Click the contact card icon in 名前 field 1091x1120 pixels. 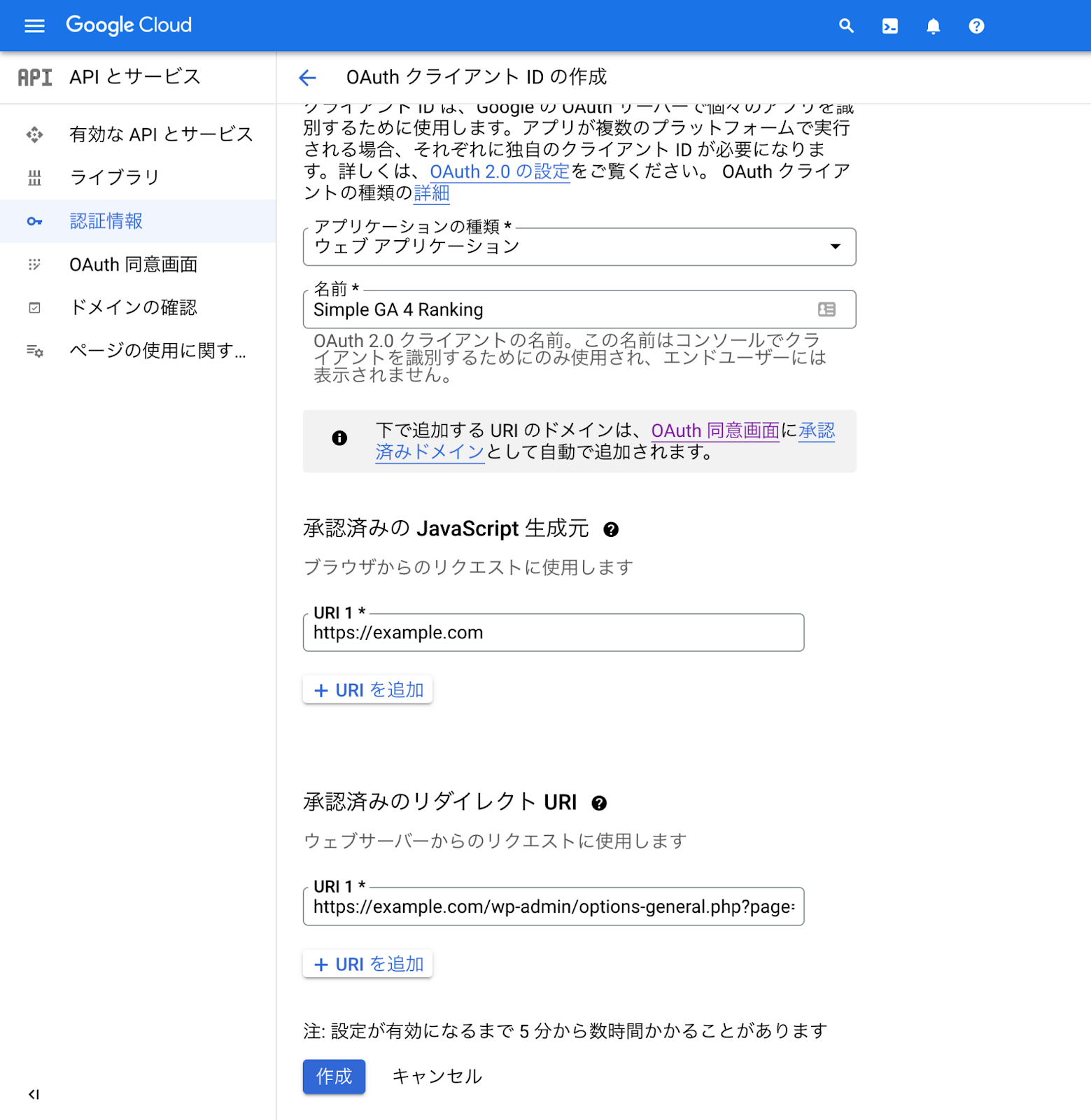(x=826, y=309)
